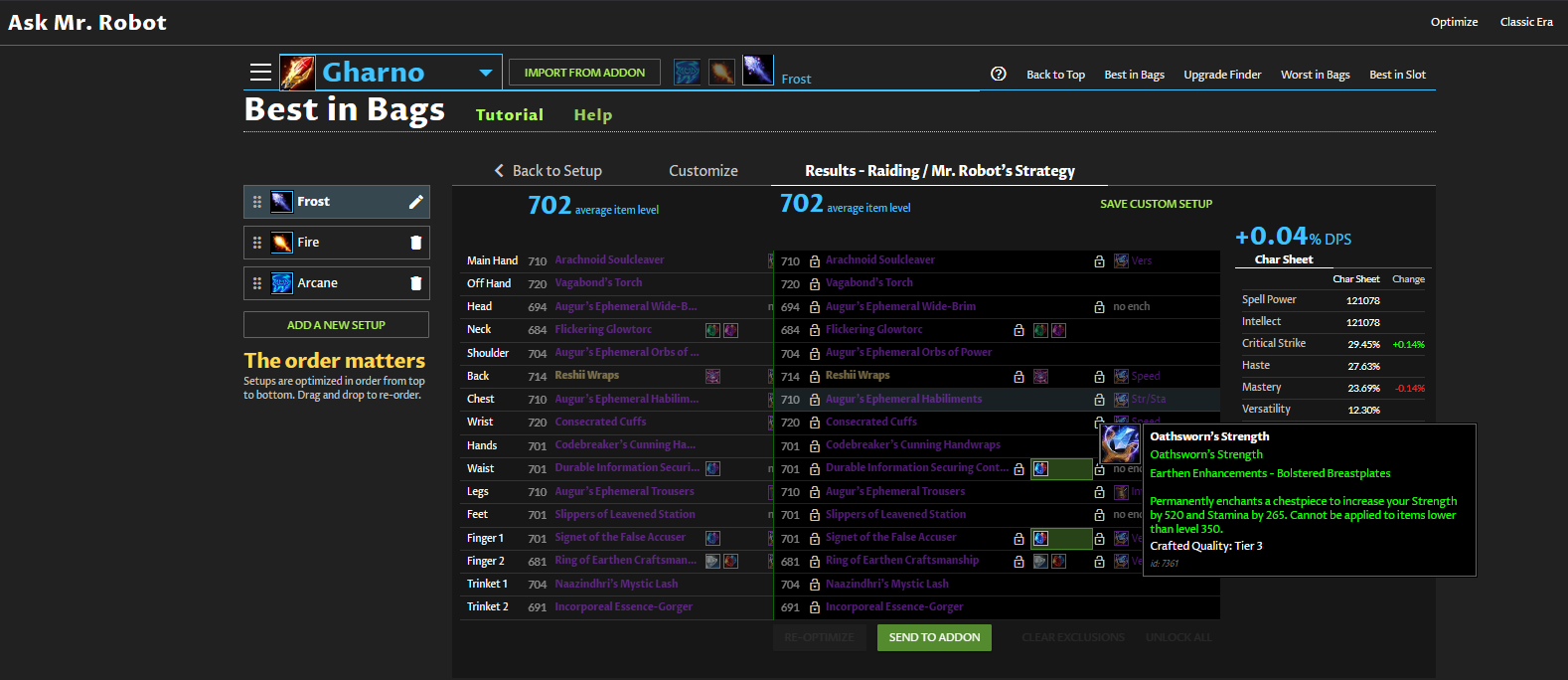Click the Frost spec icon in the setup list
1568x680 pixels.
click(282, 202)
